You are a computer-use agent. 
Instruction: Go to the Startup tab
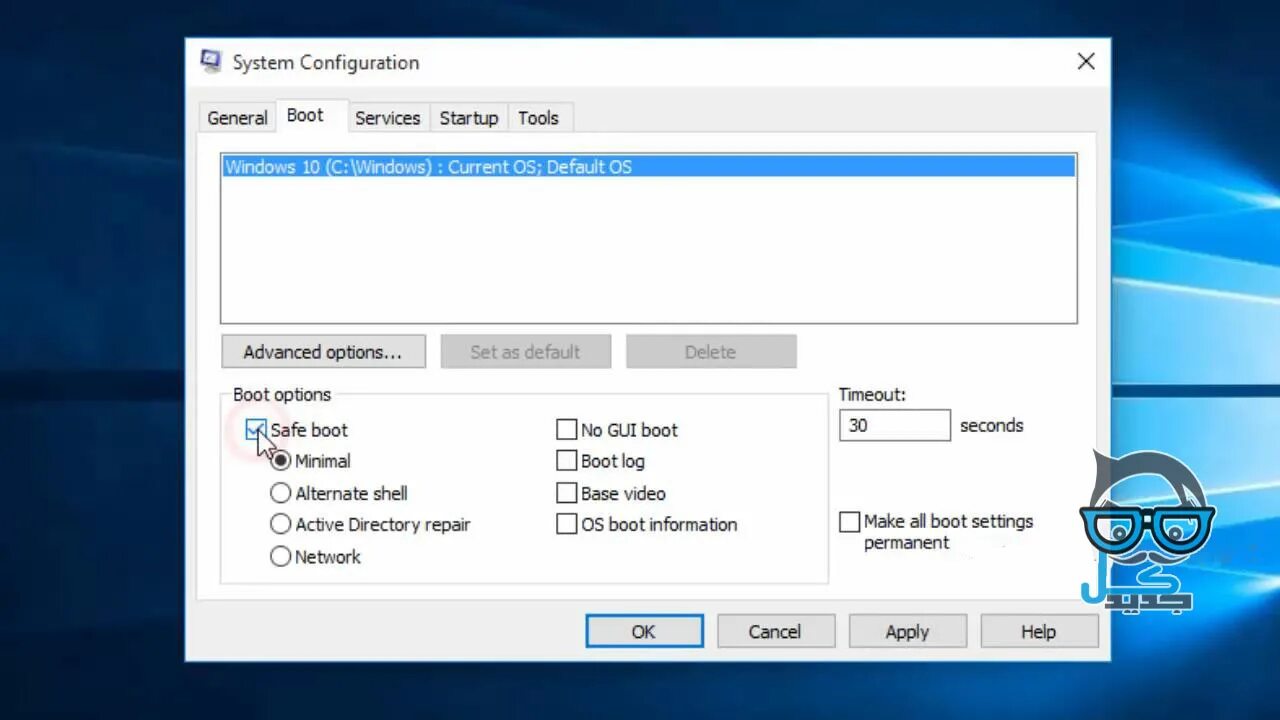point(469,118)
